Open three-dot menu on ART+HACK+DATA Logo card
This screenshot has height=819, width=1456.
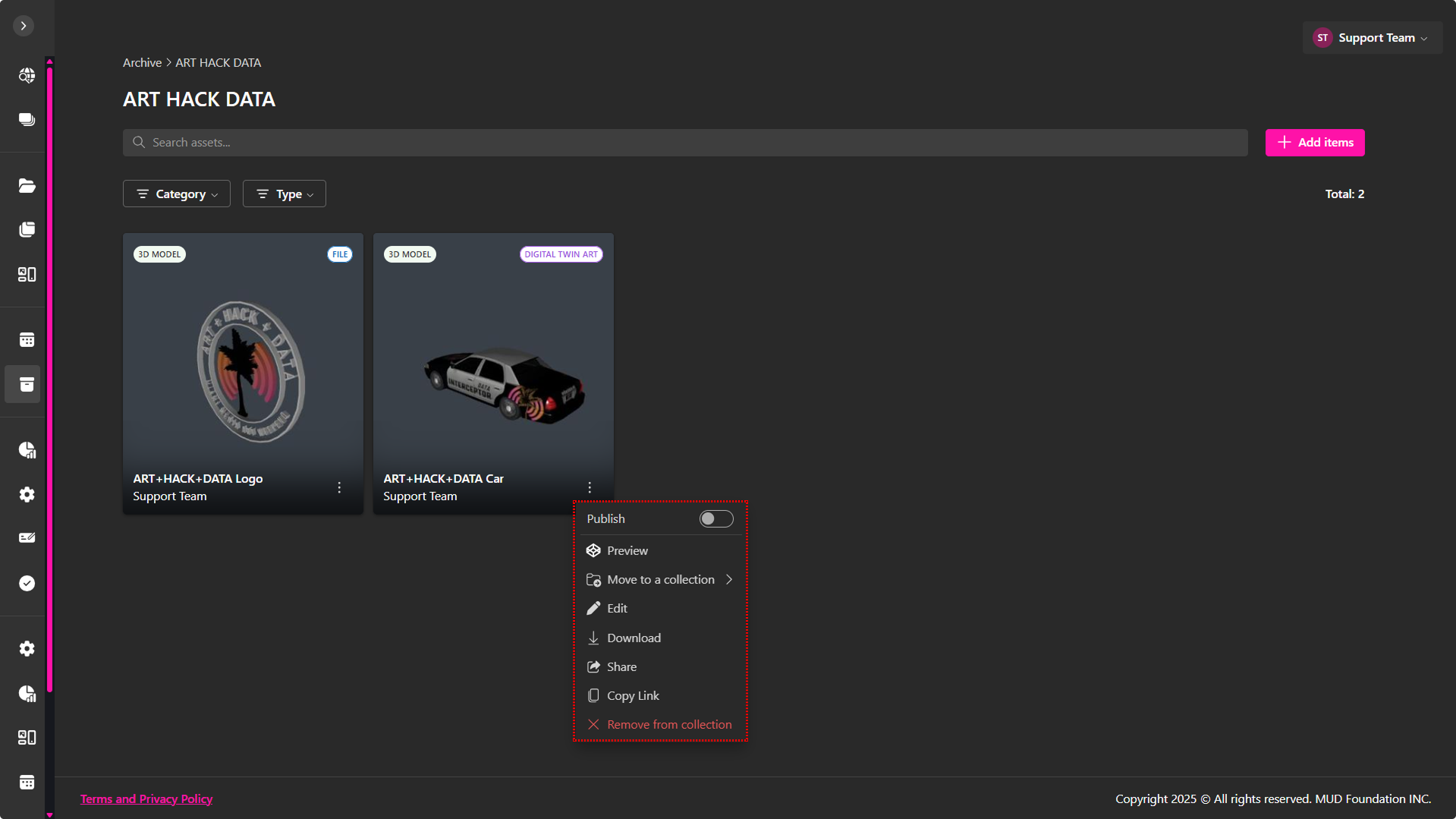[x=339, y=488]
